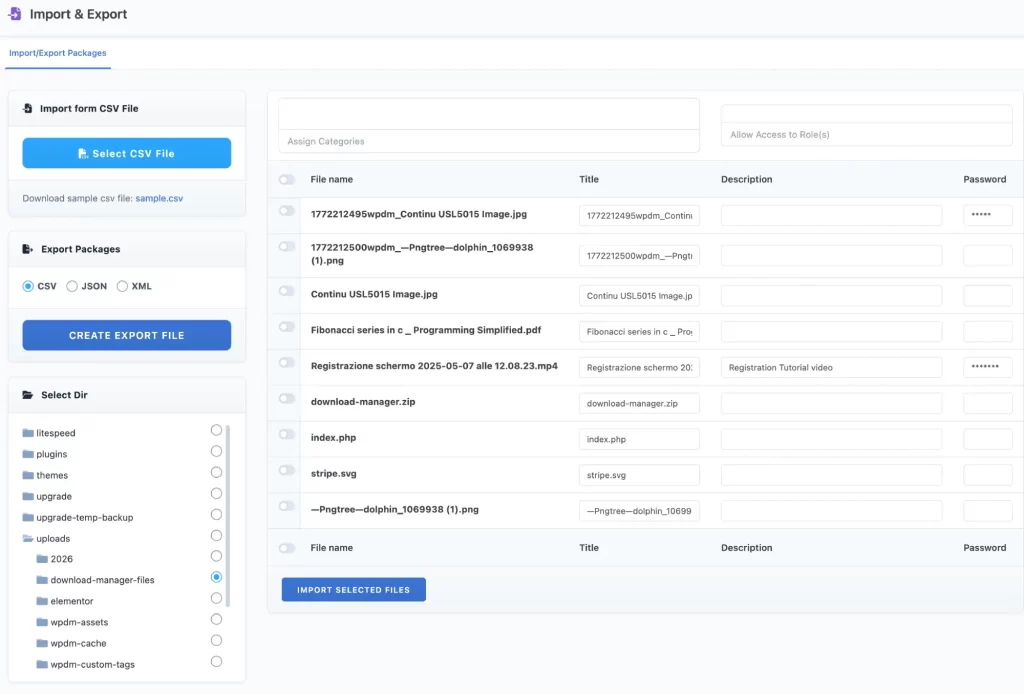Image resolution: width=1024 pixels, height=694 pixels.
Task: Click the folder icon next to wpdm-cache
Action: pos(44,643)
